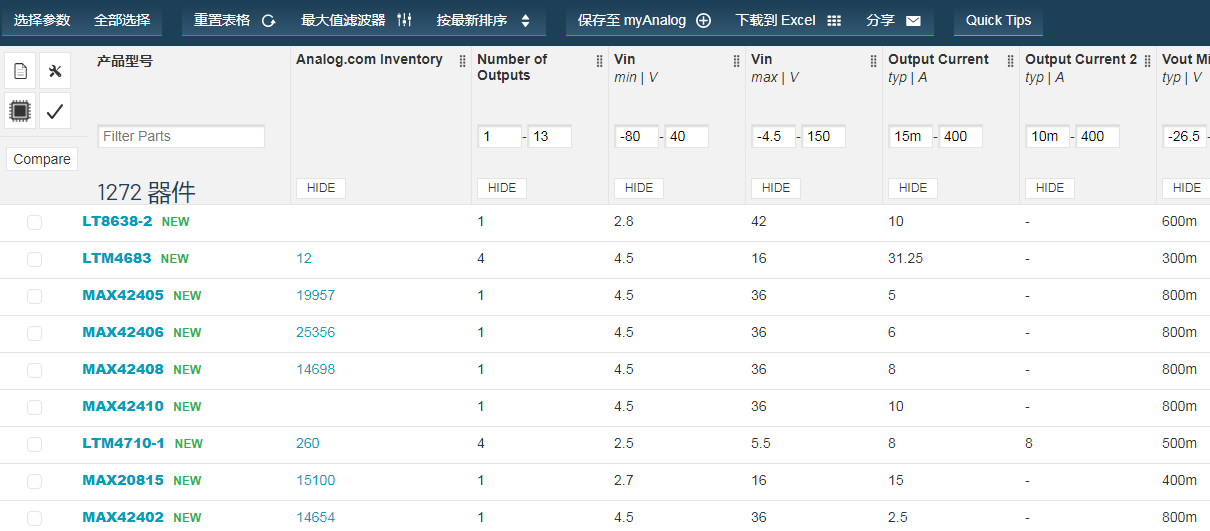This screenshot has height=531, width=1210.
Task: Open 最大值滤波器 filter sliders
Action: [356, 20]
